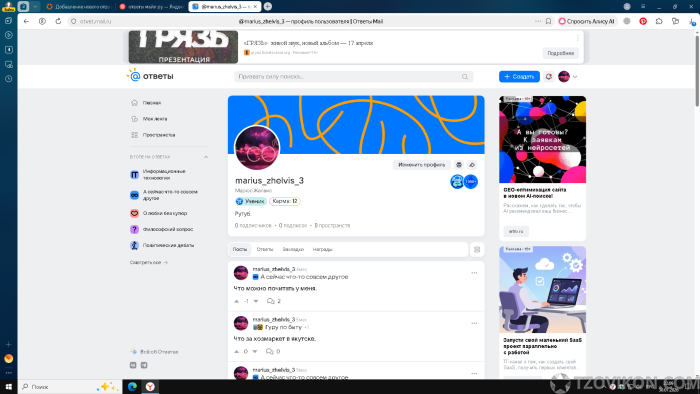Screen dimensions: 700x394
Task: Open 'Главная' in left sidebar
Action: click(x=146, y=103)
